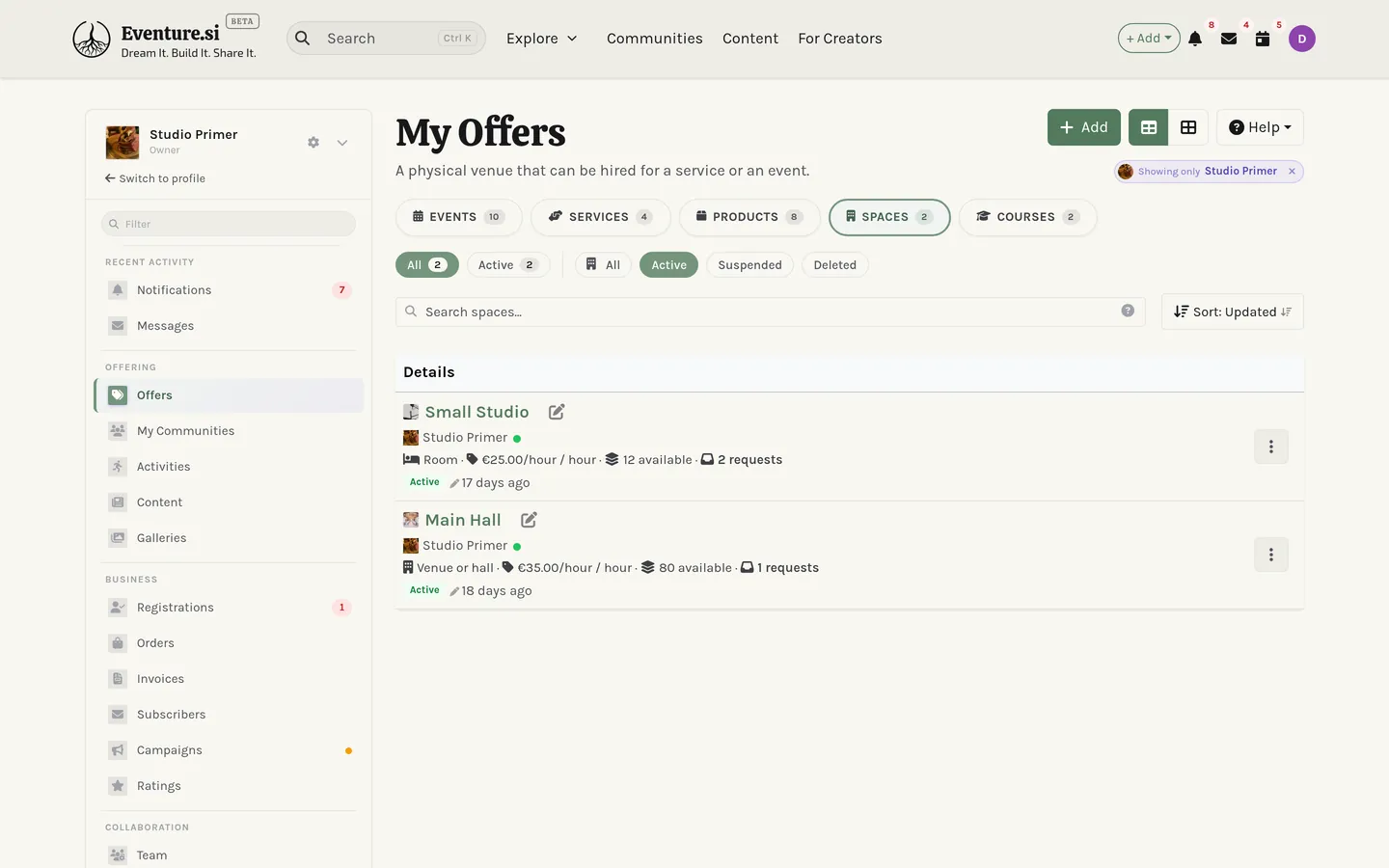Open the calendar icon in header
1389x868 pixels.
pos(1263,39)
